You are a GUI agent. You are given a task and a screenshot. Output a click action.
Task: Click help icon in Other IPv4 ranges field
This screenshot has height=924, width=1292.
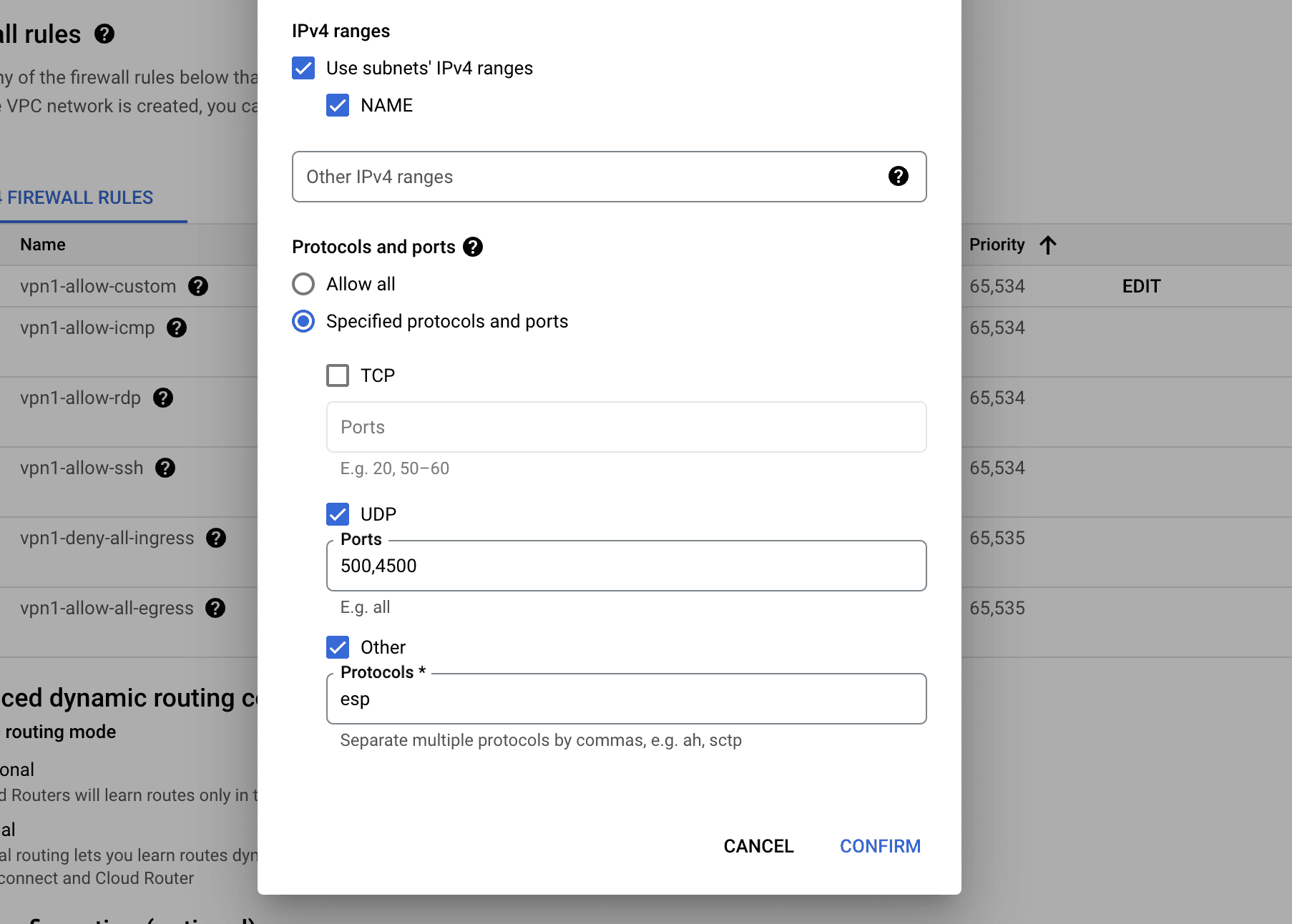pos(898,176)
